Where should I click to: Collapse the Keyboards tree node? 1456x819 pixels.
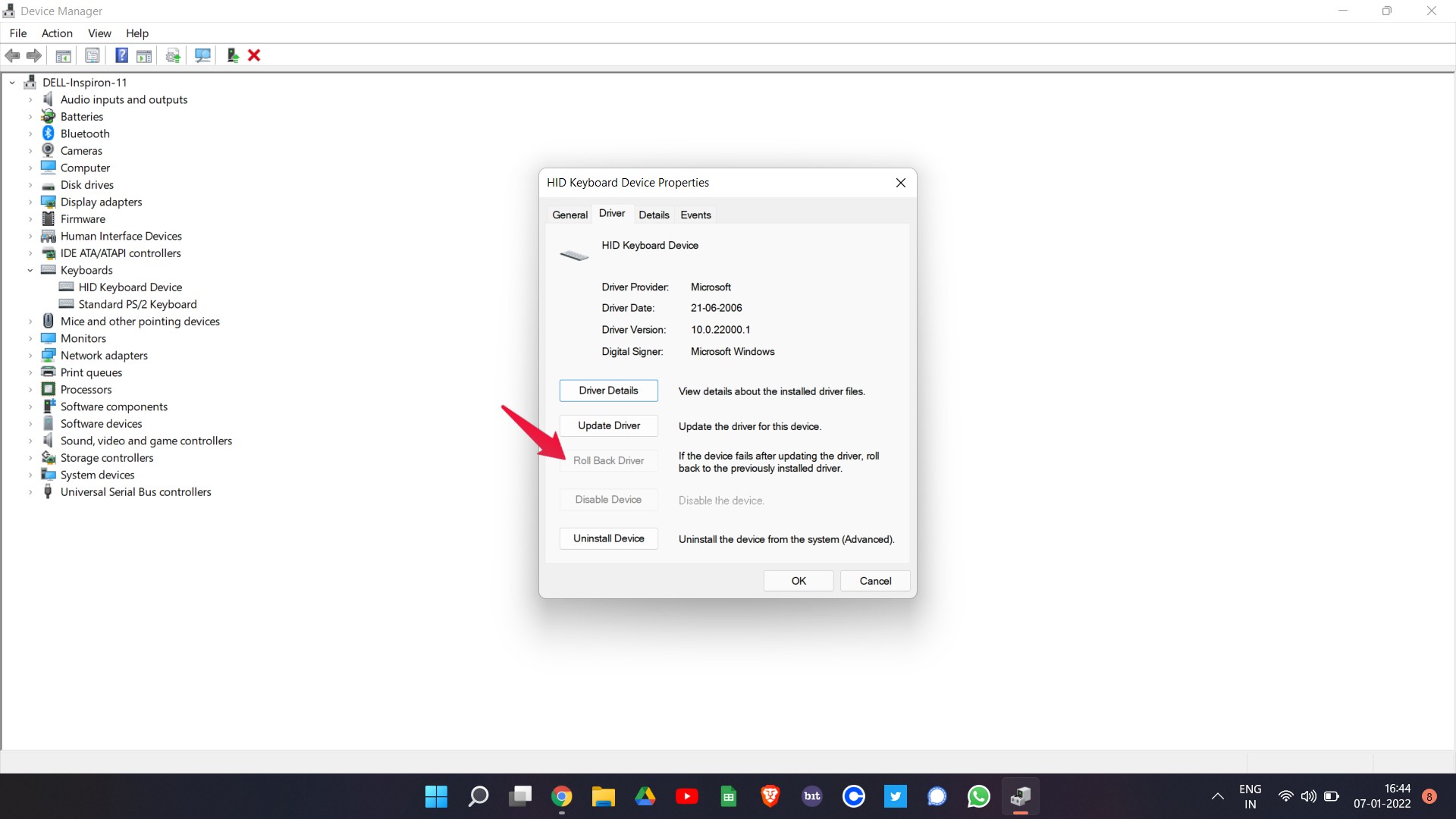[x=30, y=271]
